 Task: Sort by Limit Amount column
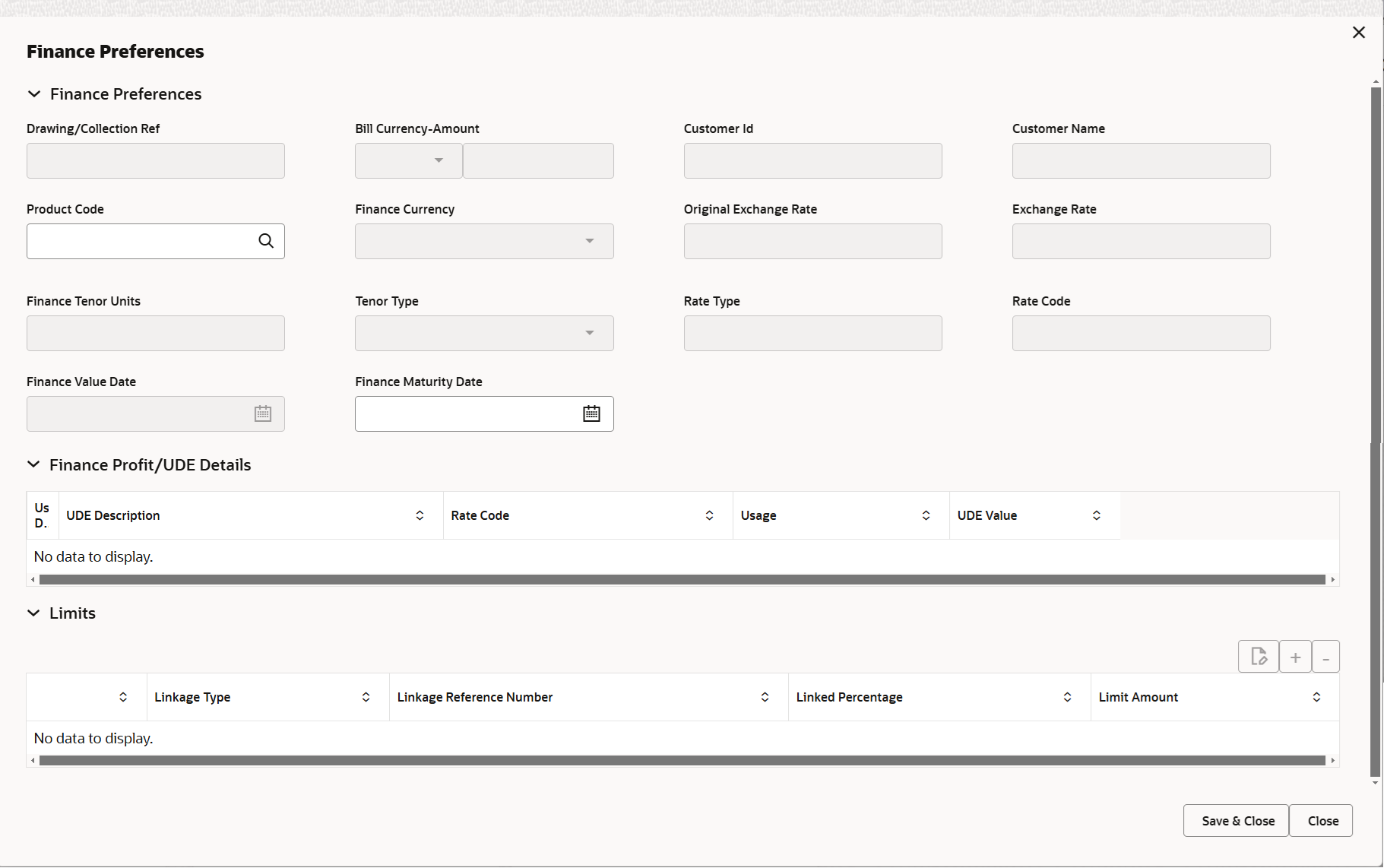coord(1316,697)
